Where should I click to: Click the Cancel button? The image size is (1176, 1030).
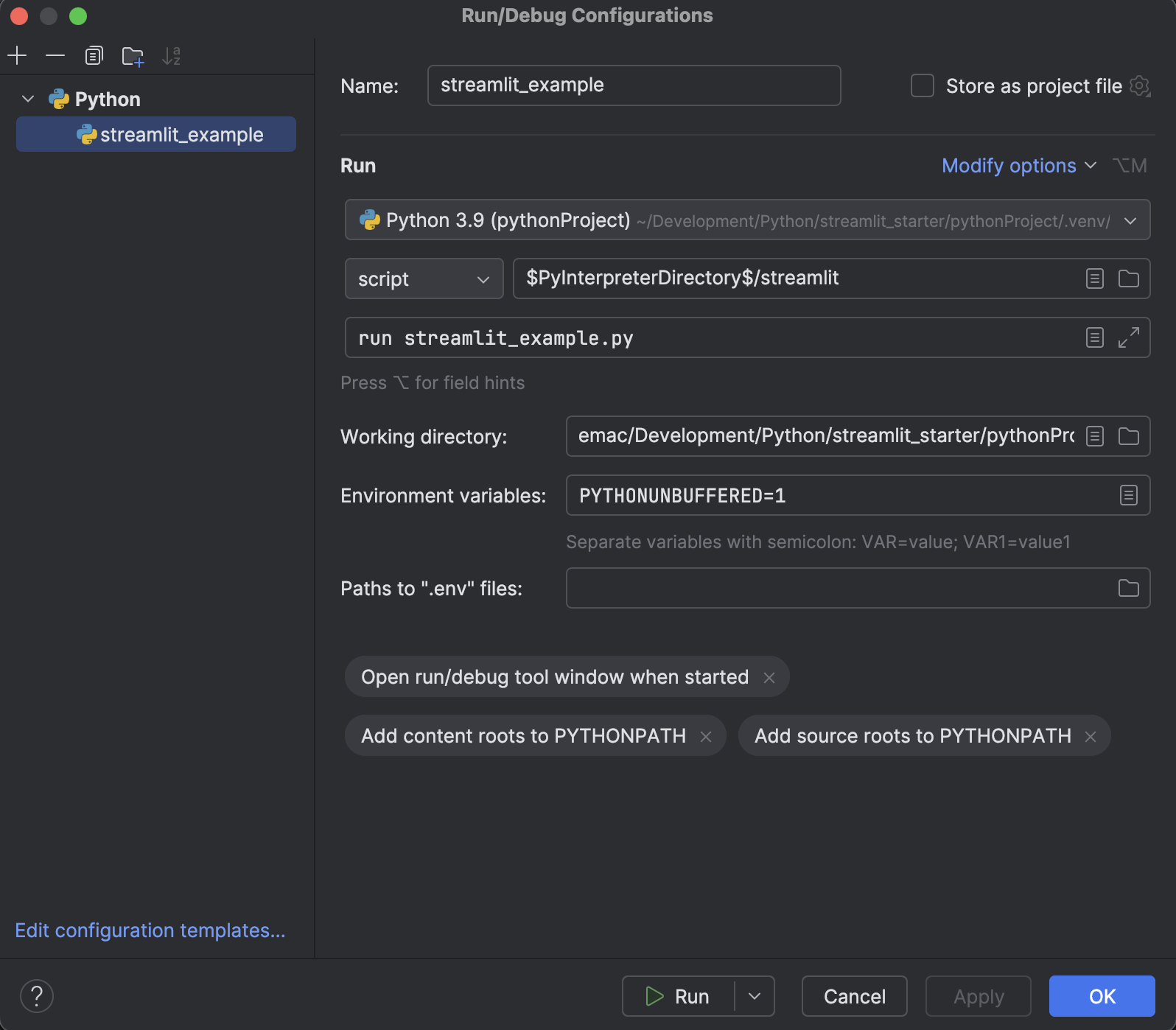click(x=855, y=996)
